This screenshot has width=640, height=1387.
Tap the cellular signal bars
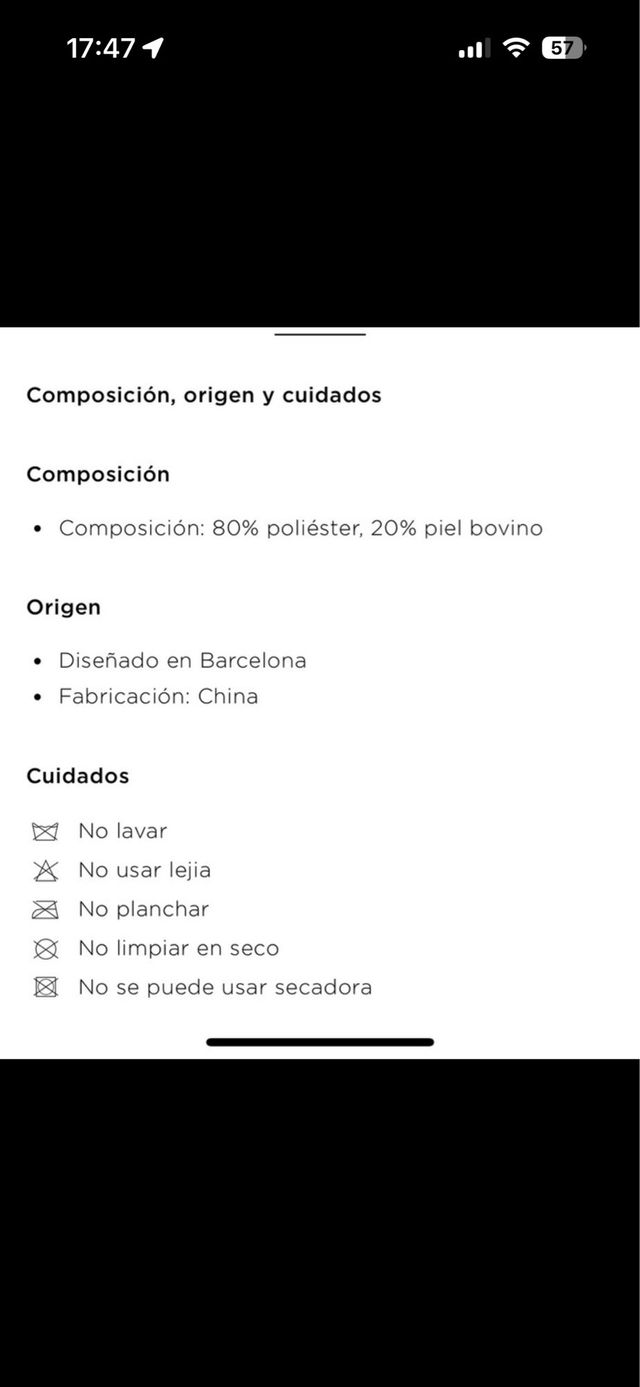point(473,48)
